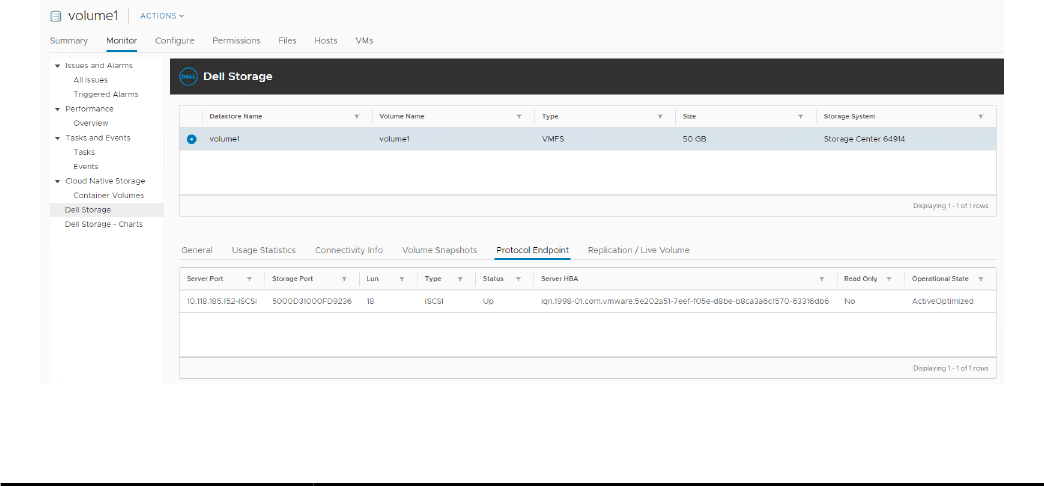1044x486 pixels.
Task: Open Connectivity Info tab
Action: click(x=348, y=250)
